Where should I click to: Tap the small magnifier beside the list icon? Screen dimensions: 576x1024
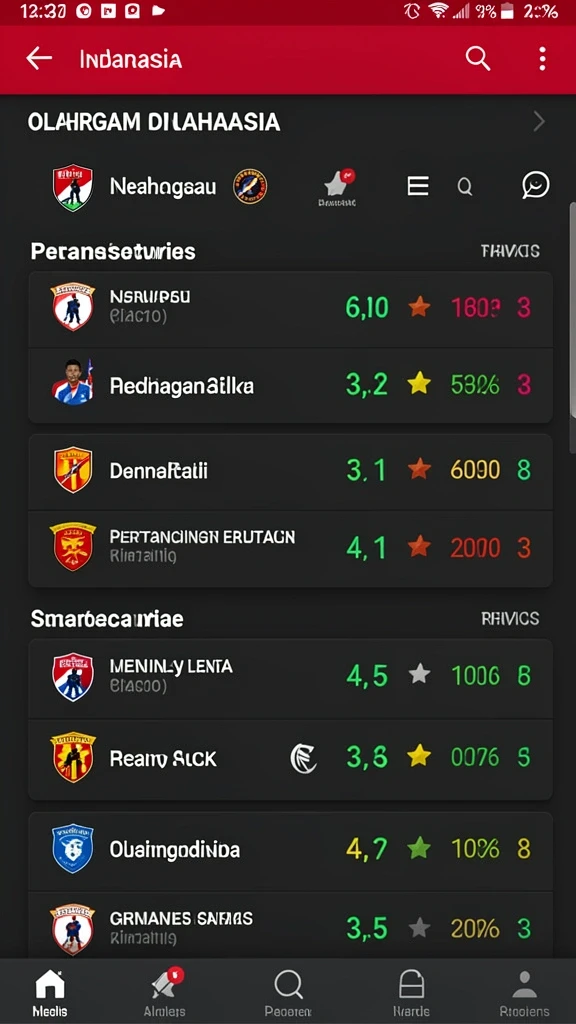[464, 187]
